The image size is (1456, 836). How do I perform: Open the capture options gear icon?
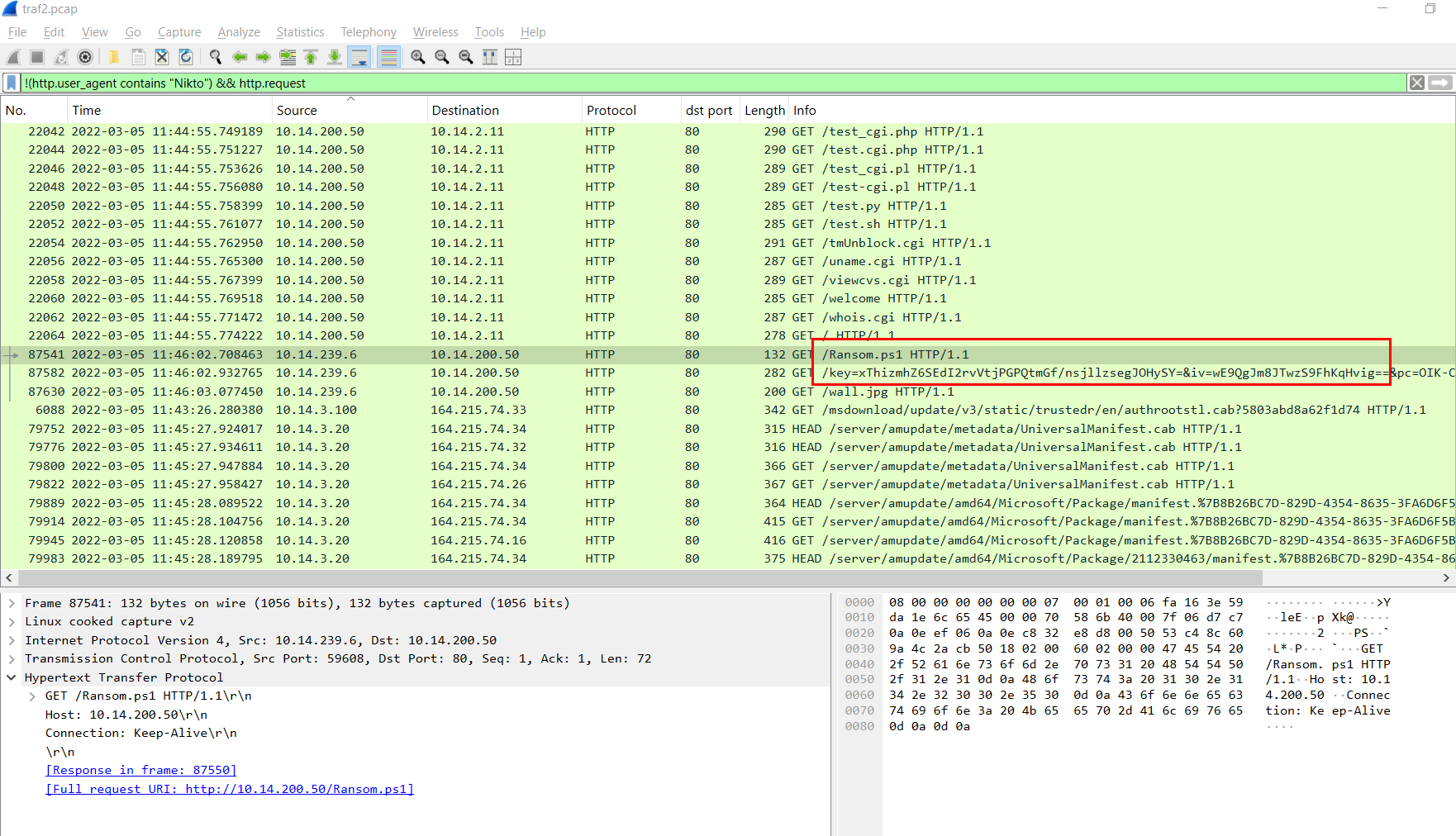(x=84, y=57)
